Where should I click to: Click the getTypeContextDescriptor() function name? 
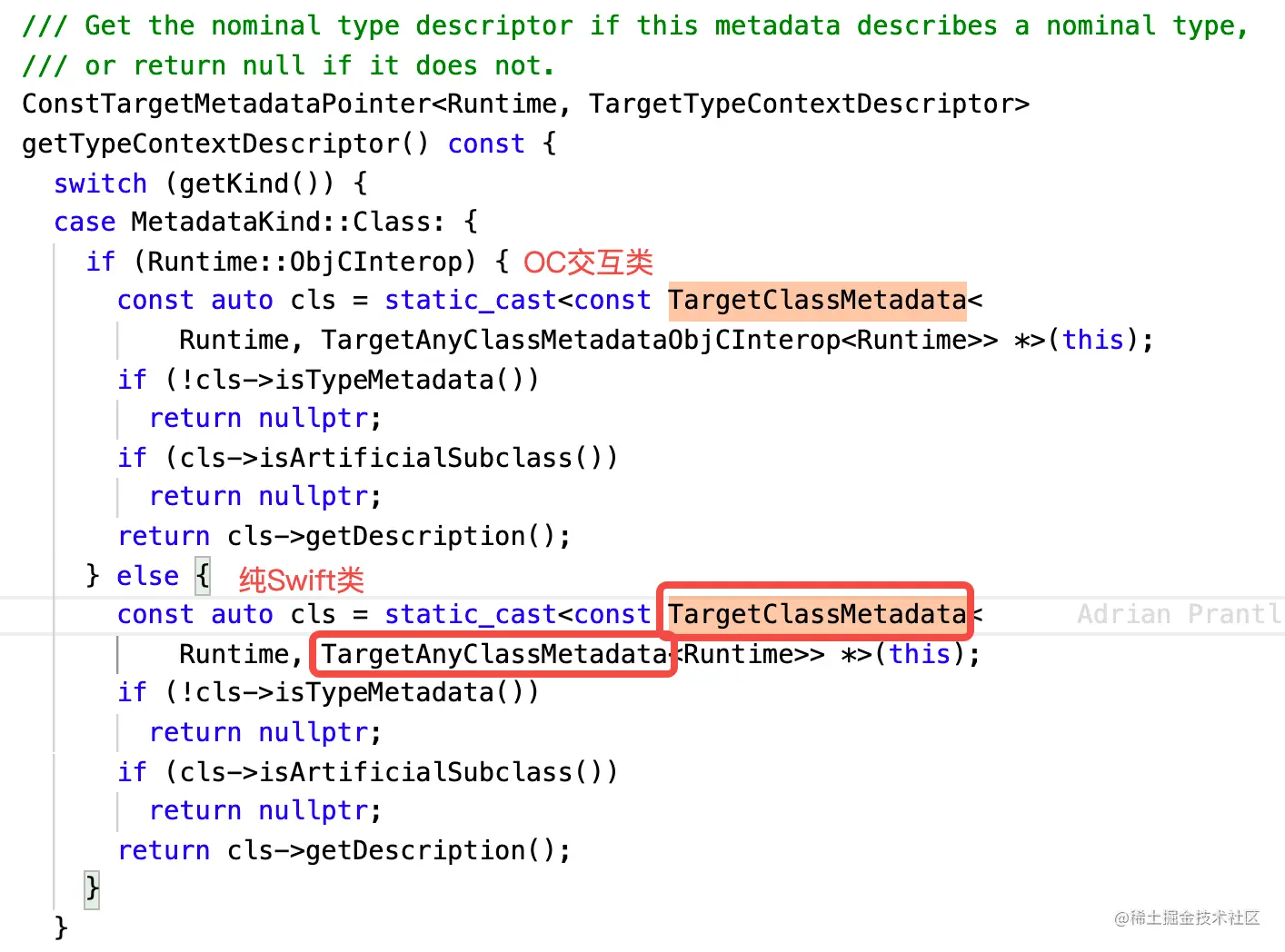(x=225, y=144)
